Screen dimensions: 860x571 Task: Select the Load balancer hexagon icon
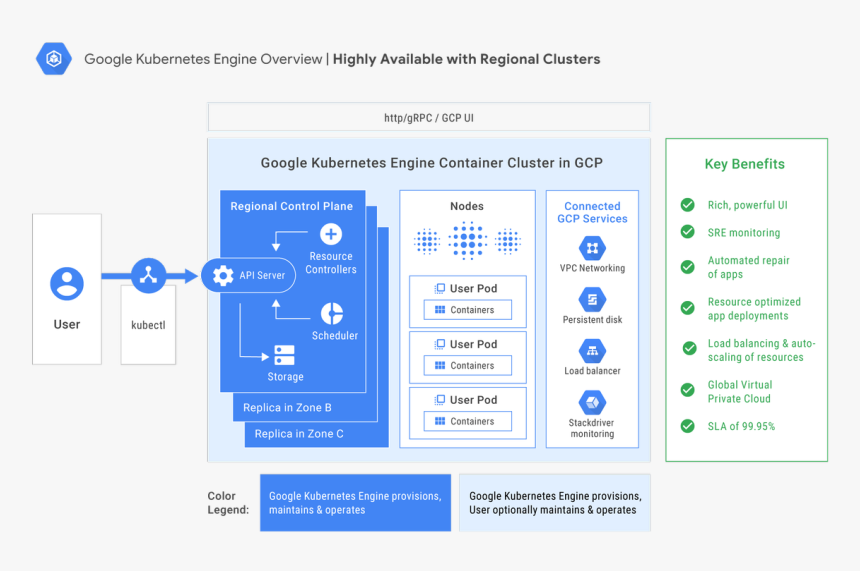click(592, 351)
